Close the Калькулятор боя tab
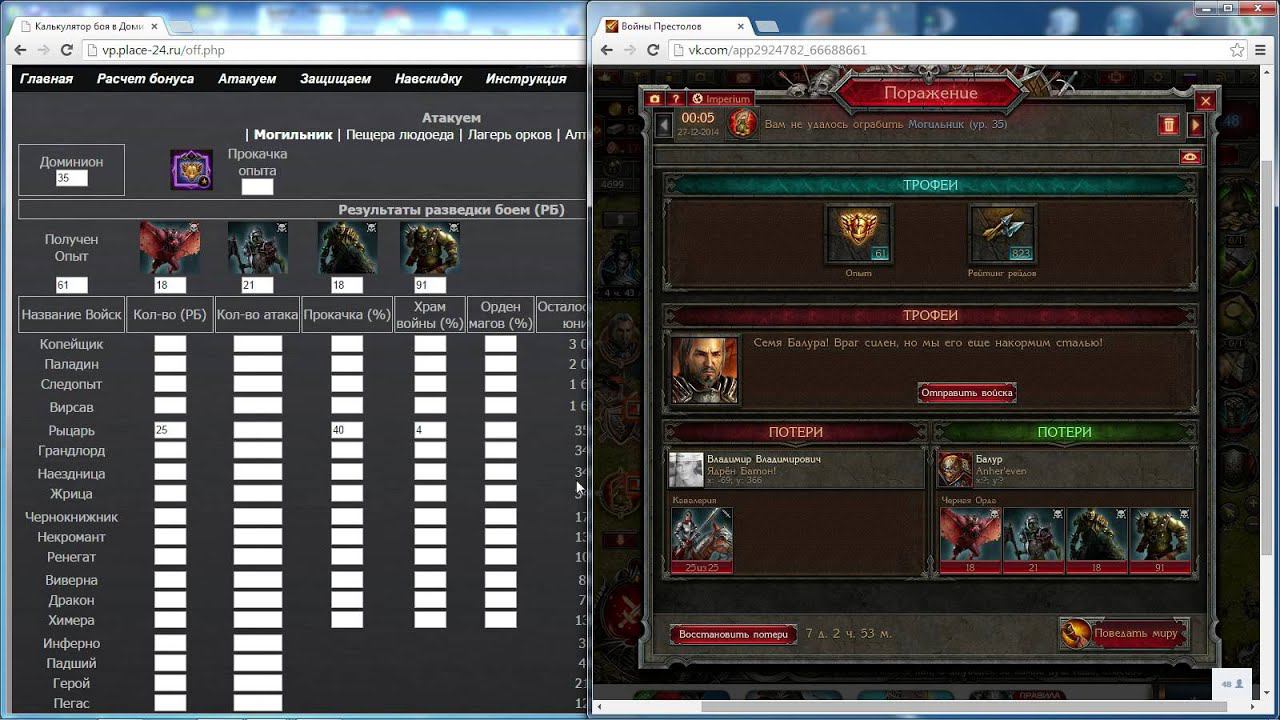1280x720 pixels. (152, 26)
